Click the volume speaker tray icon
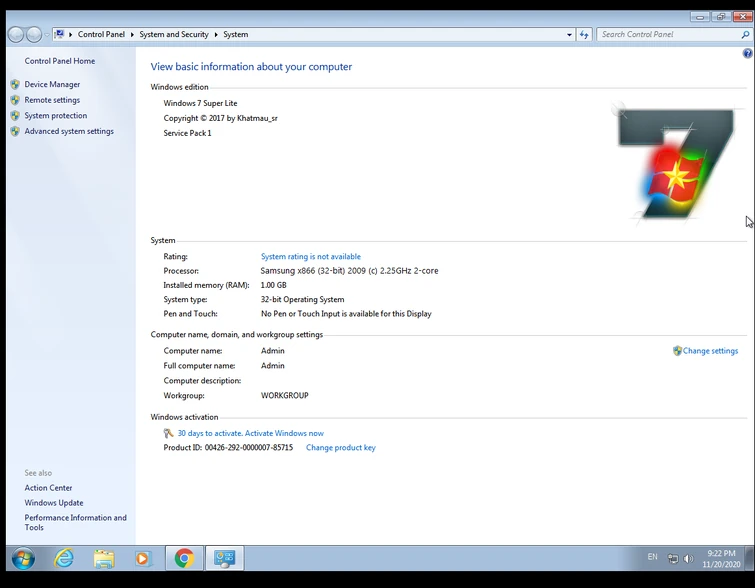755x588 pixels. tap(689, 558)
